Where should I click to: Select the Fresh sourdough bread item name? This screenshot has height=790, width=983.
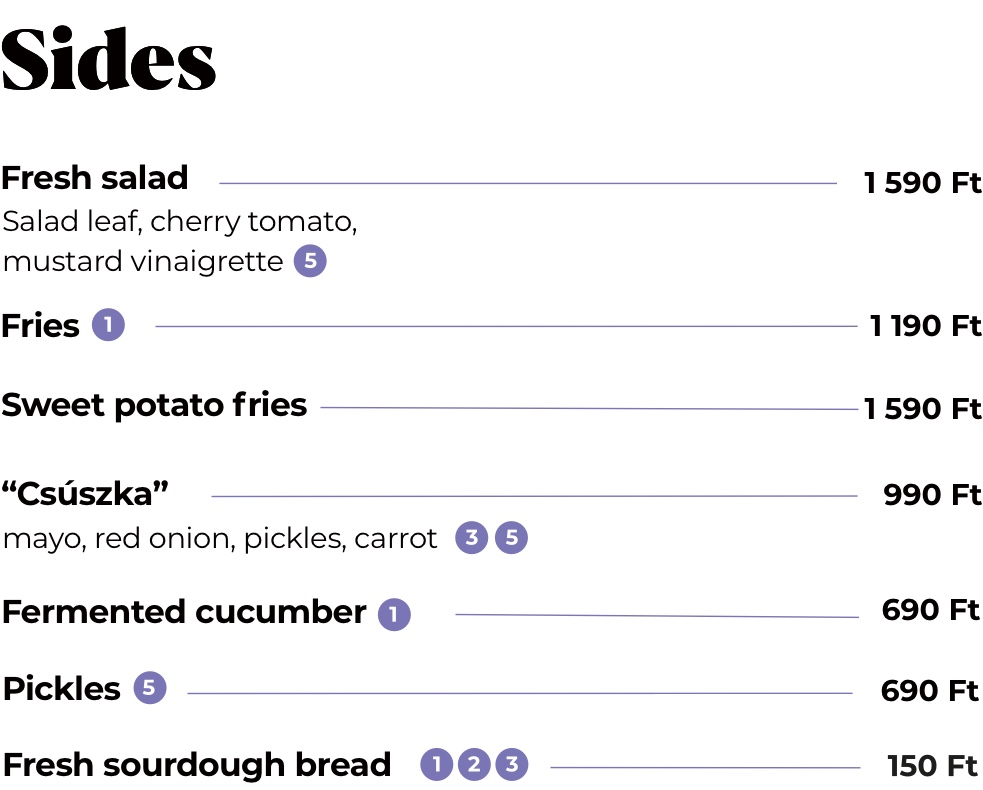tap(197, 765)
